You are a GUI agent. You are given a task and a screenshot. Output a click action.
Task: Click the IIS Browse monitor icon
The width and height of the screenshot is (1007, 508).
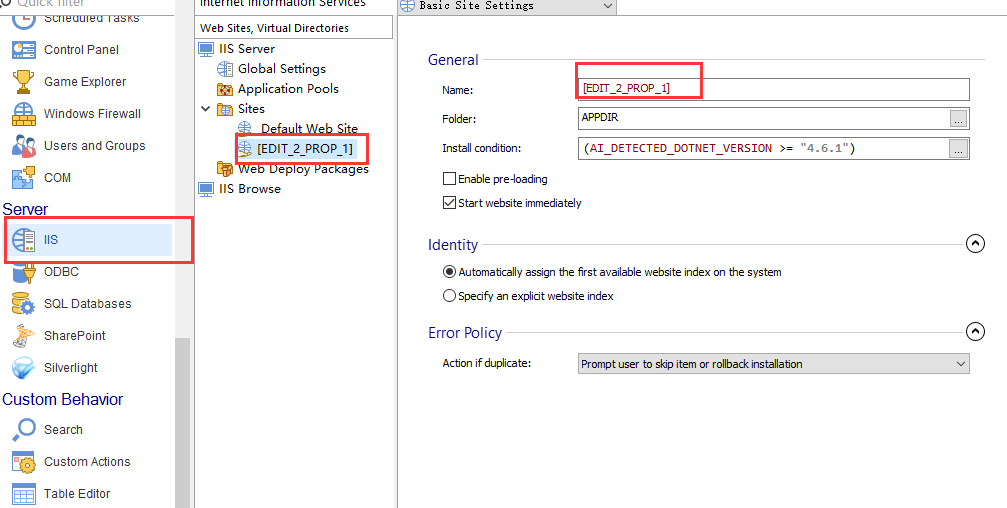click(x=206, y=189)
